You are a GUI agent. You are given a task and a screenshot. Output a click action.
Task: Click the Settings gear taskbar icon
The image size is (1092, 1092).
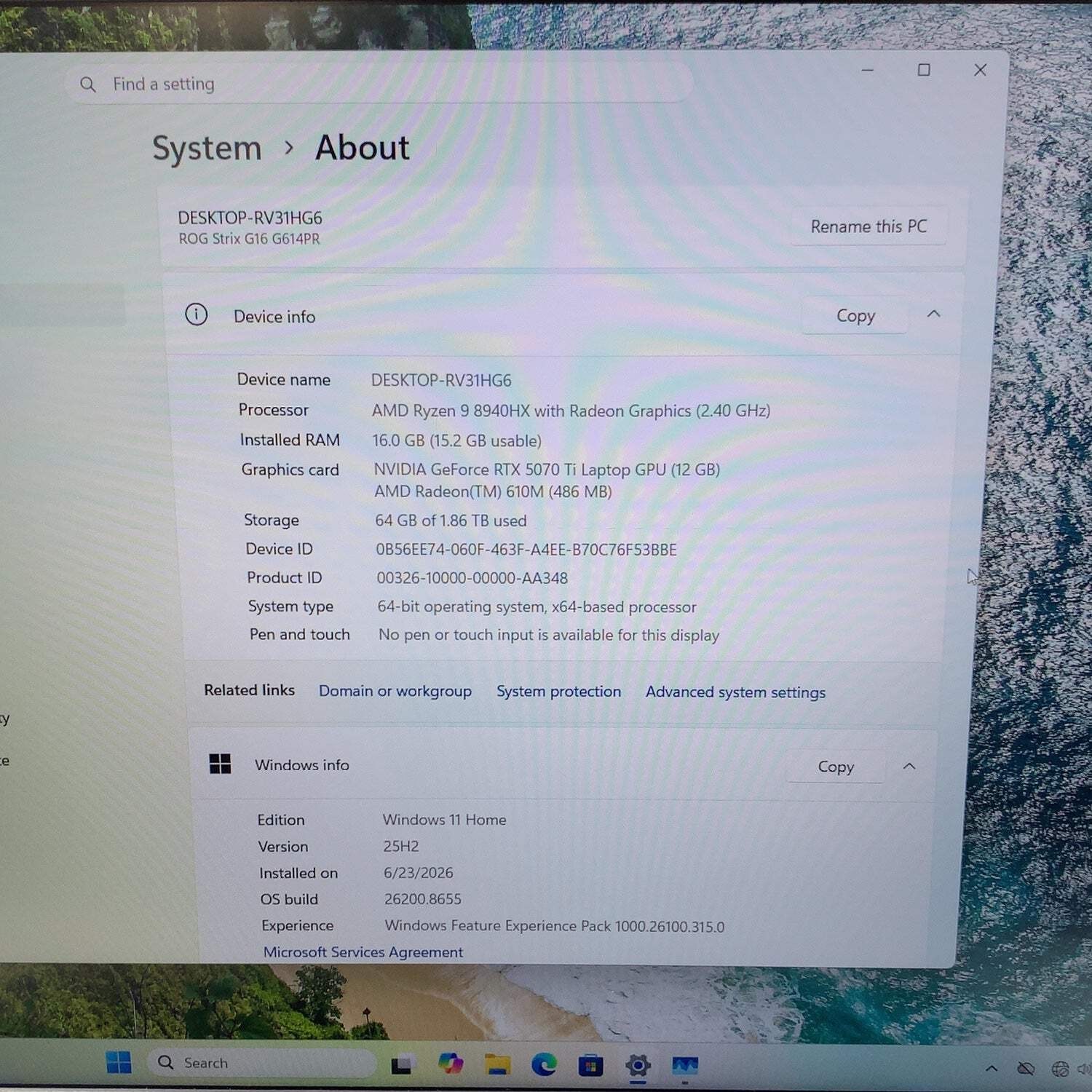tap(638, 1066)
